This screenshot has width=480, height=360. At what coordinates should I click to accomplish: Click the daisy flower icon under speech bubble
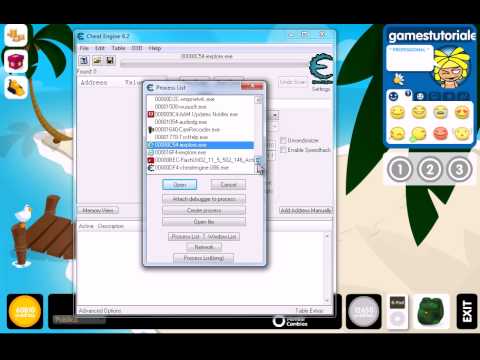coord(398,79)
